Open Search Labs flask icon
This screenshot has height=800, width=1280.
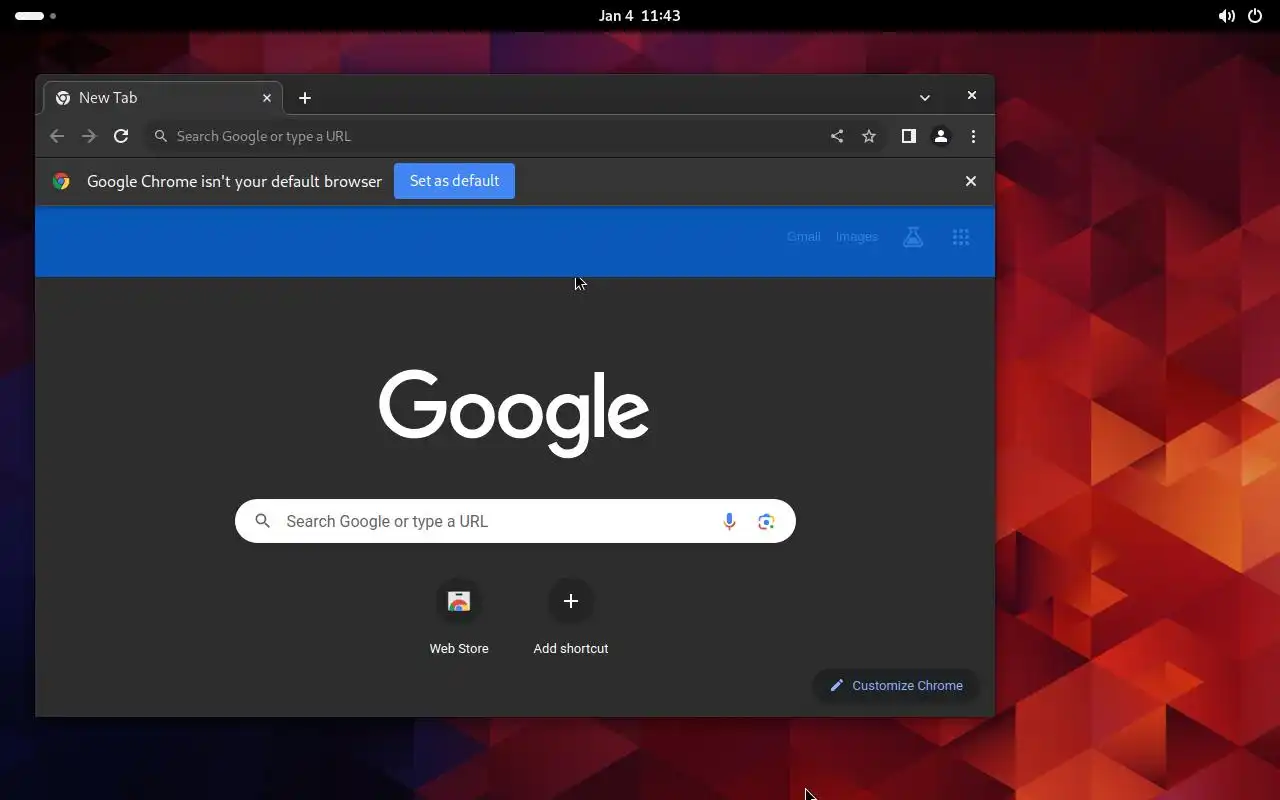point(912,237)
